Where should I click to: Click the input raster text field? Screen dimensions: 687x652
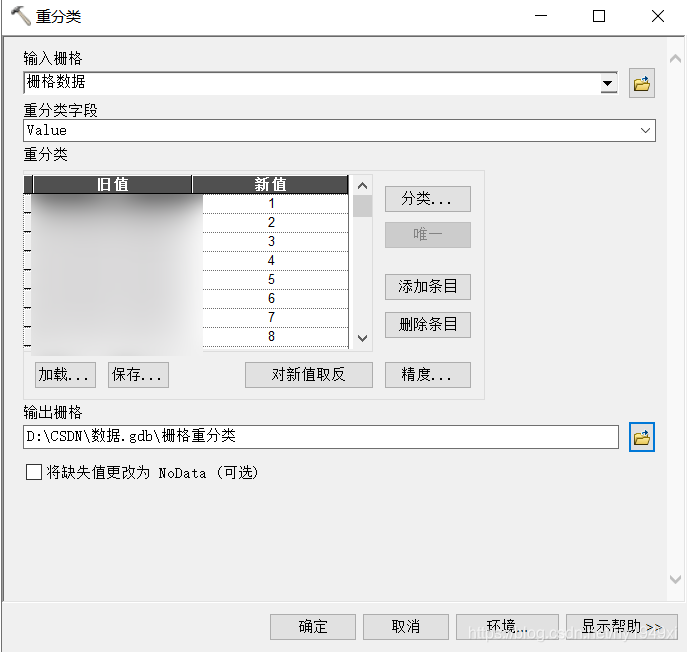pyautogui.click(x=312, y=83)
